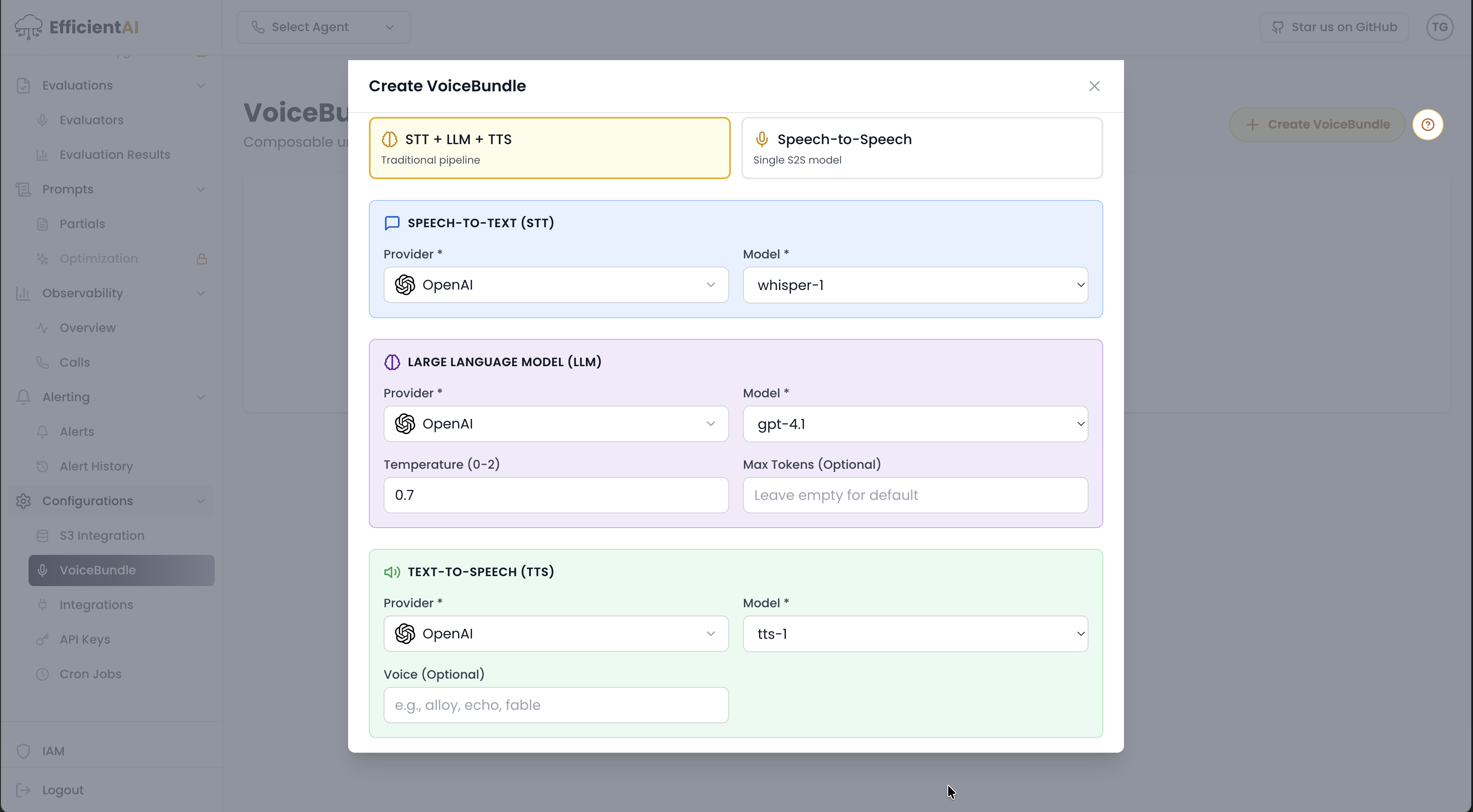Click the Partials document icon
The height and width of the screenshot is (812, 1473).
42,224
